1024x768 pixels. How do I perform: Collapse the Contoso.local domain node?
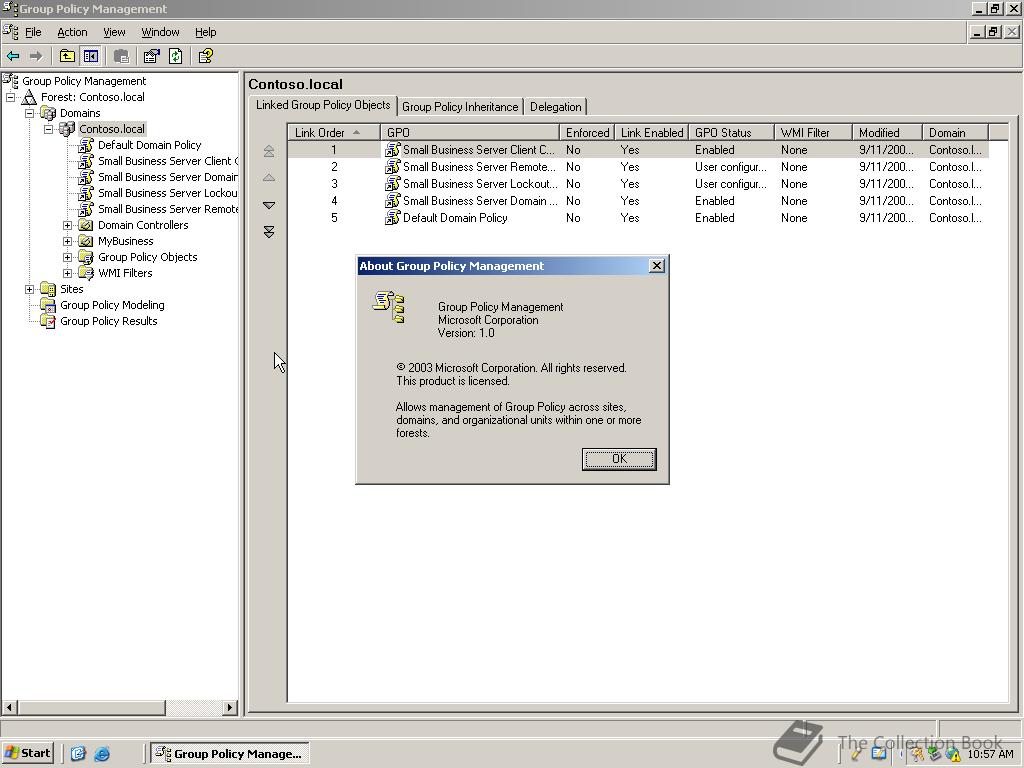tap(48, 129)
